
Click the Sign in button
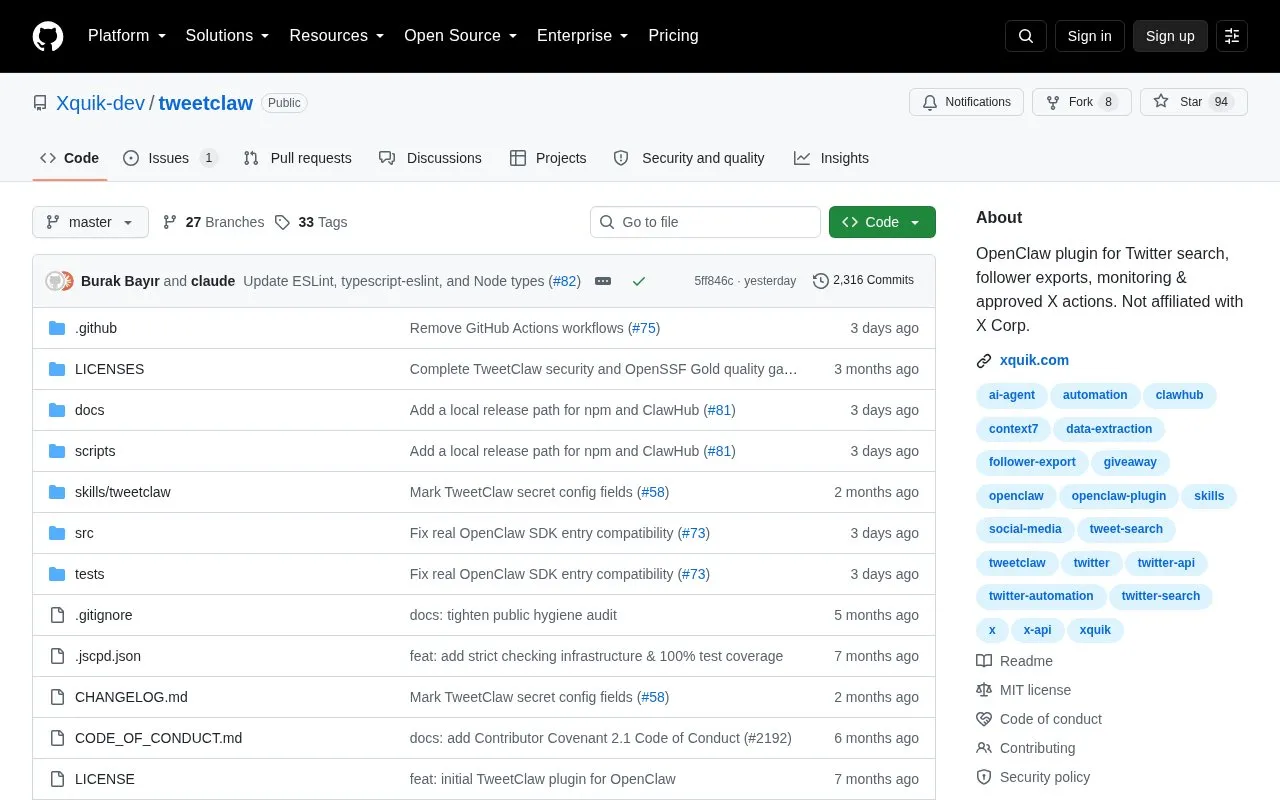pyautogui.click(x=1089, y=36)
